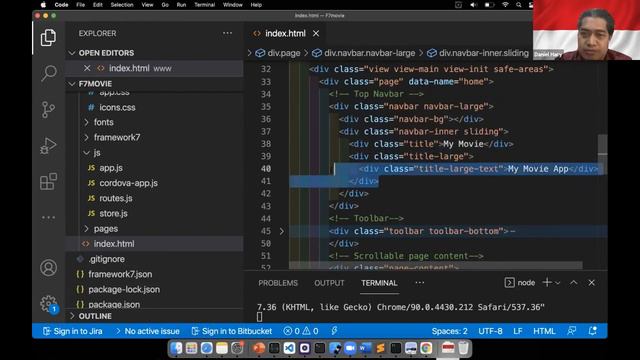Show more panel tabs ellipsis
Screen dimensions: 640x360
point(420,282)
